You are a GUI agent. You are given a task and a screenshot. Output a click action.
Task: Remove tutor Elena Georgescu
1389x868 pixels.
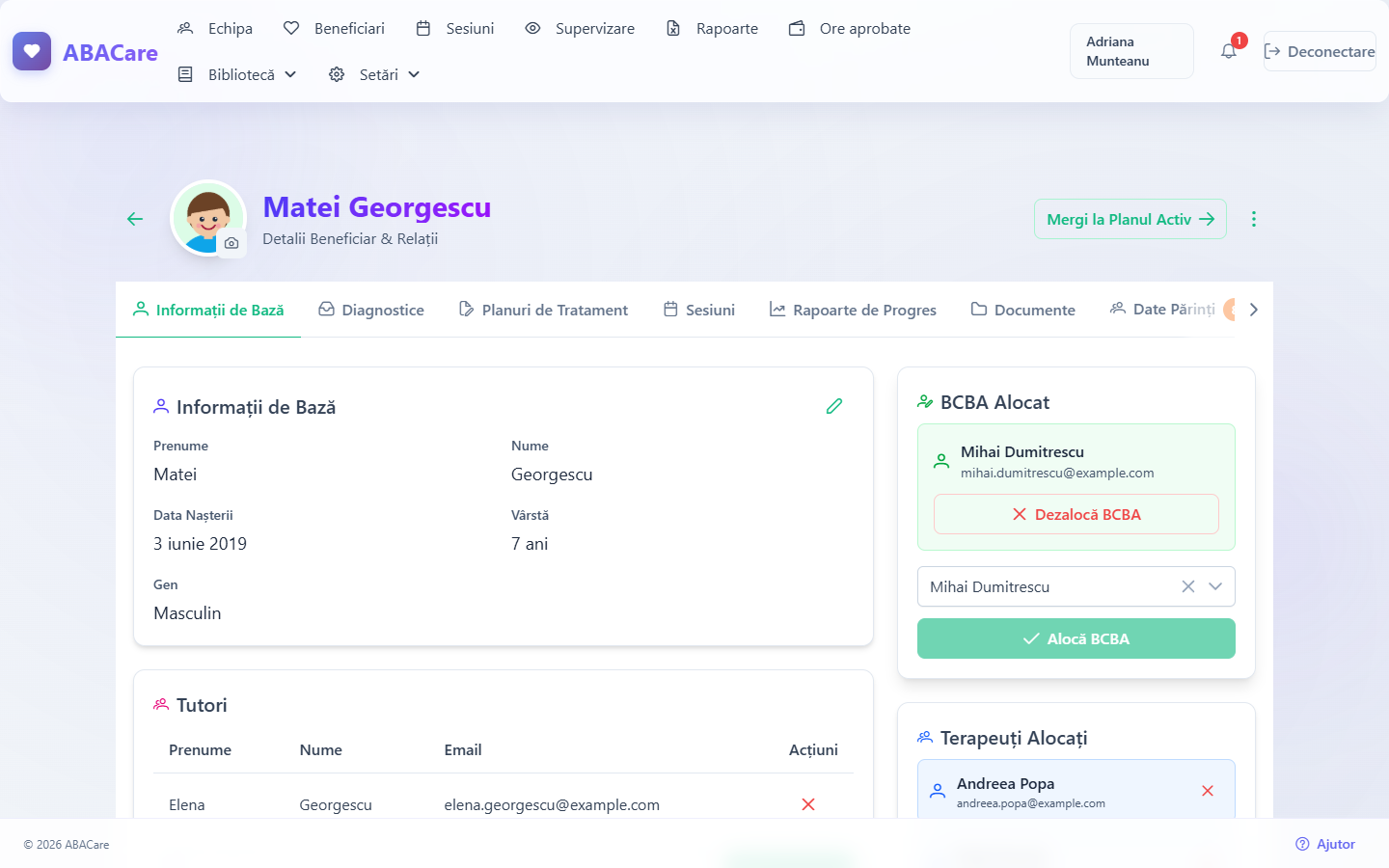click(808, 804)
